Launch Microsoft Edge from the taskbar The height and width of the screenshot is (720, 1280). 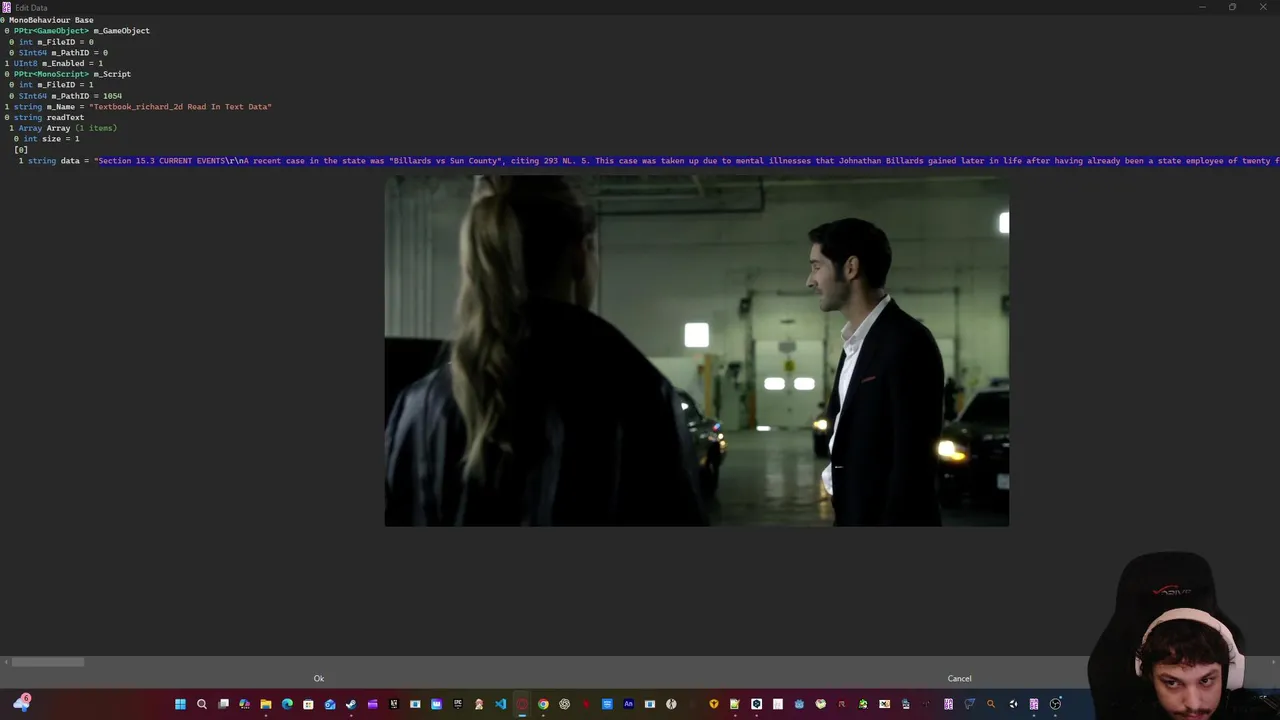pyautogui.click(x=287, y=704)
